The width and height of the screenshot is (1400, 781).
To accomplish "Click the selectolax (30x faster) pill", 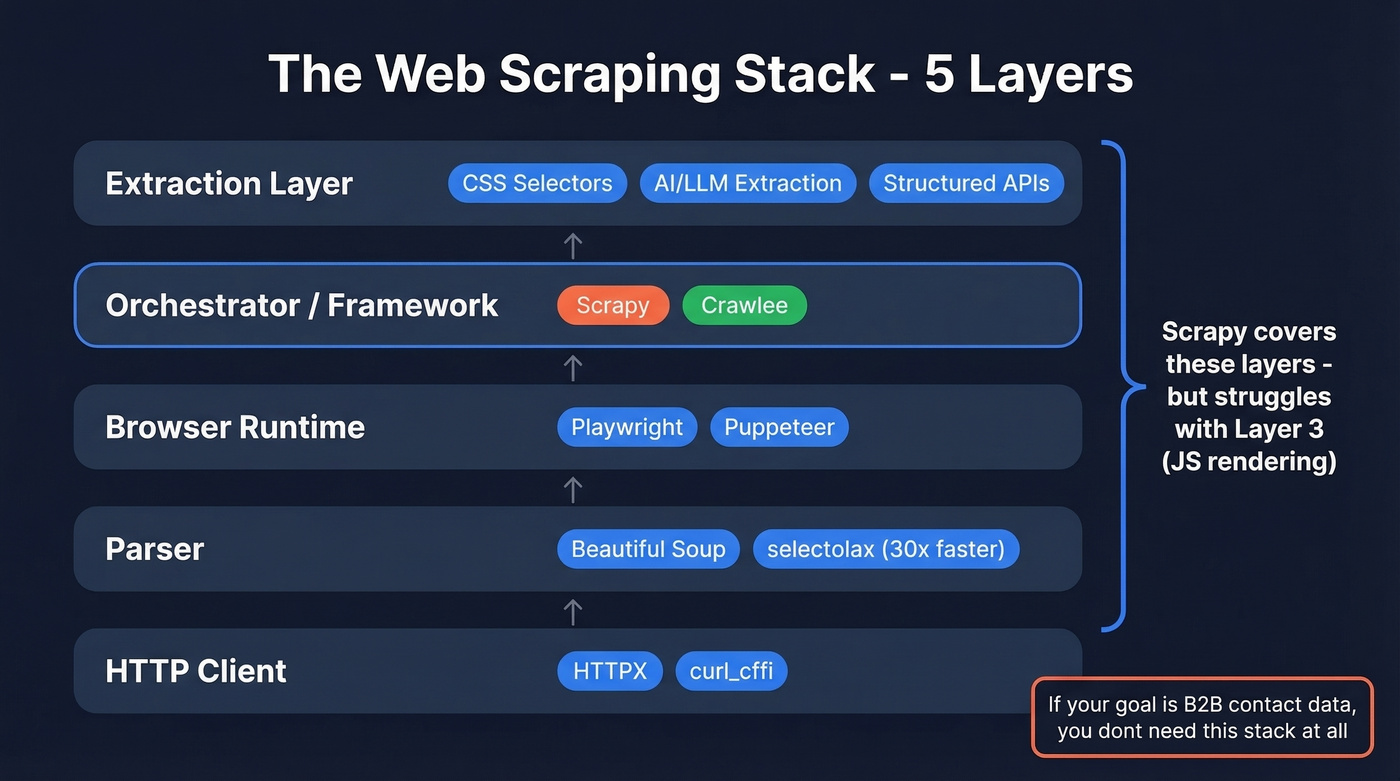I will tap(886, 549).
